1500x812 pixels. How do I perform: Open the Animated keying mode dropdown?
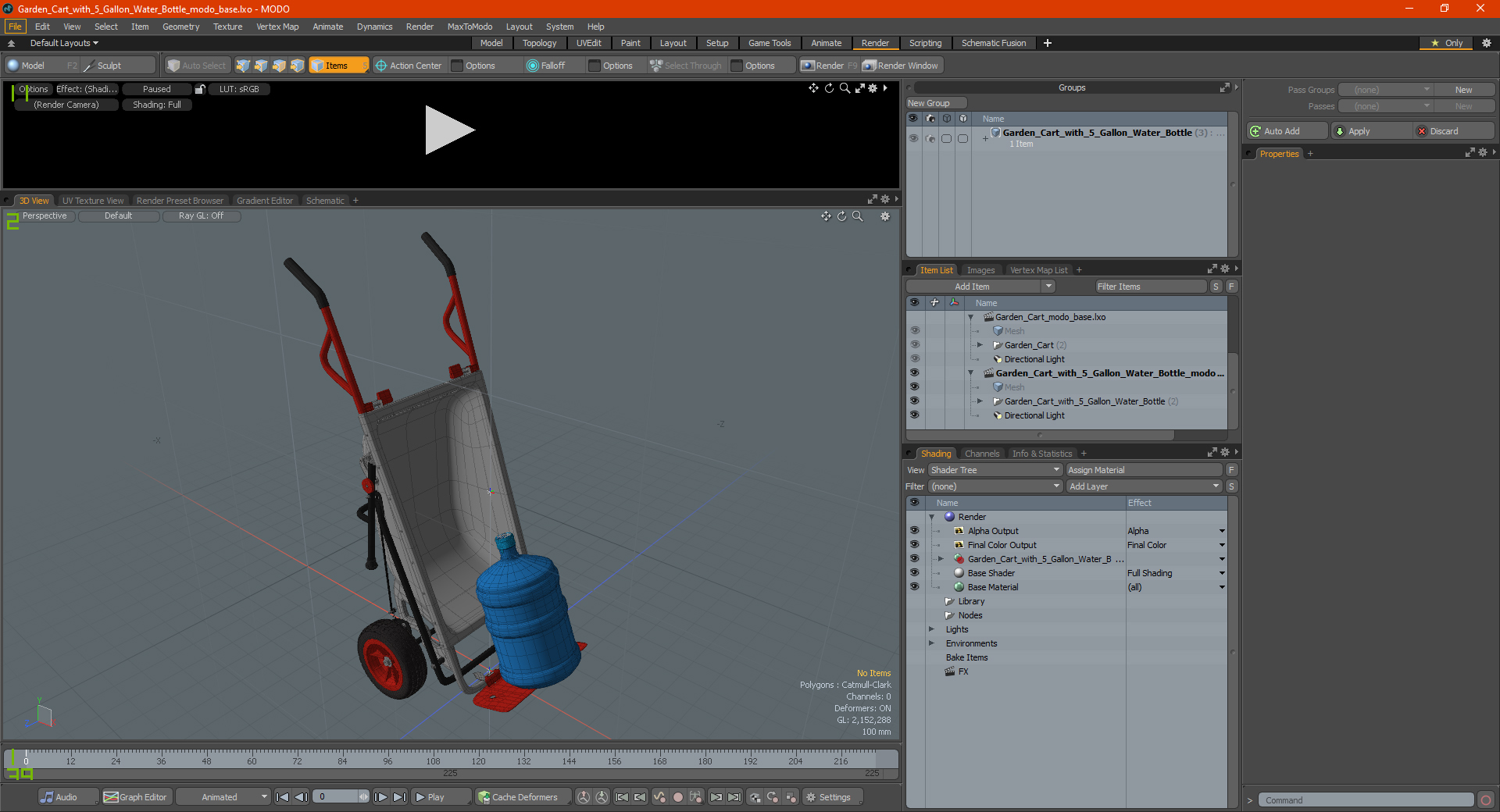click(x=223, y=797)
